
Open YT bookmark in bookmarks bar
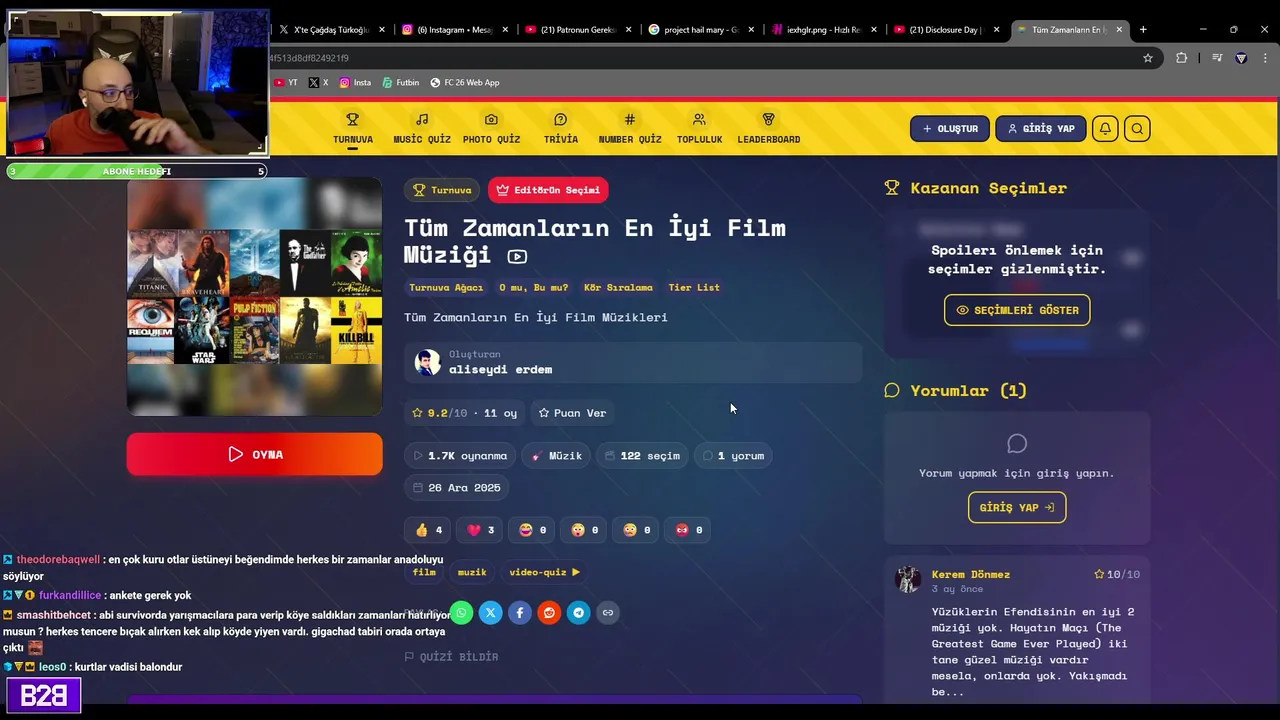coord(286,82)
